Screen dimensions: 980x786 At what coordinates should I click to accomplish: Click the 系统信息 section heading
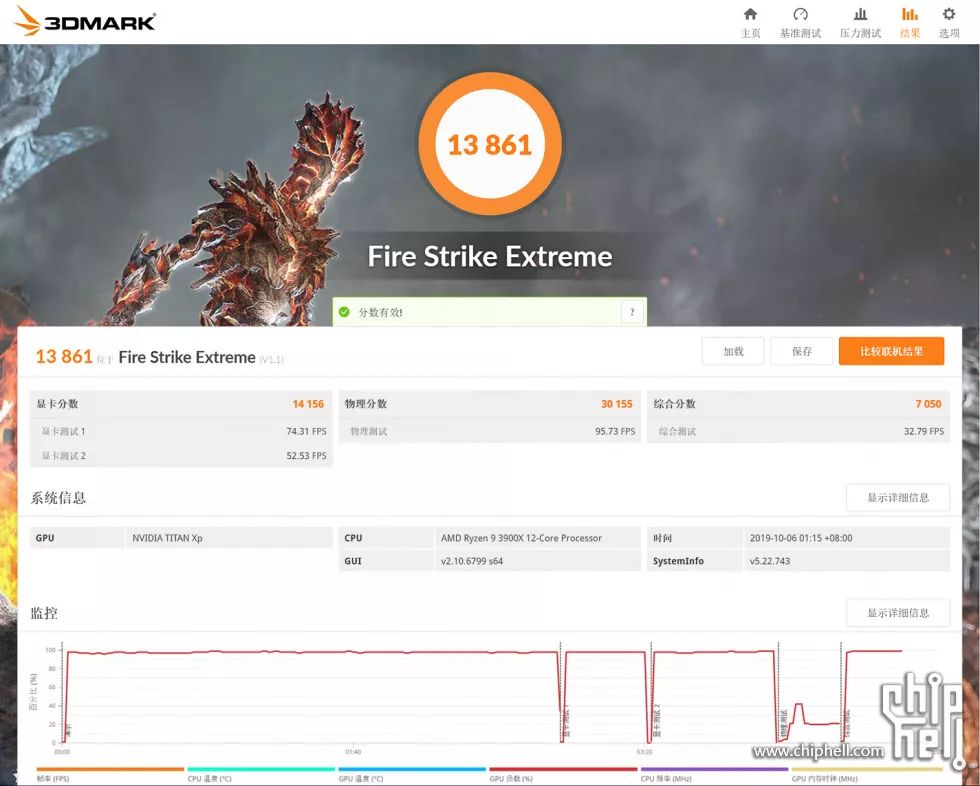(x=58, y=498)
